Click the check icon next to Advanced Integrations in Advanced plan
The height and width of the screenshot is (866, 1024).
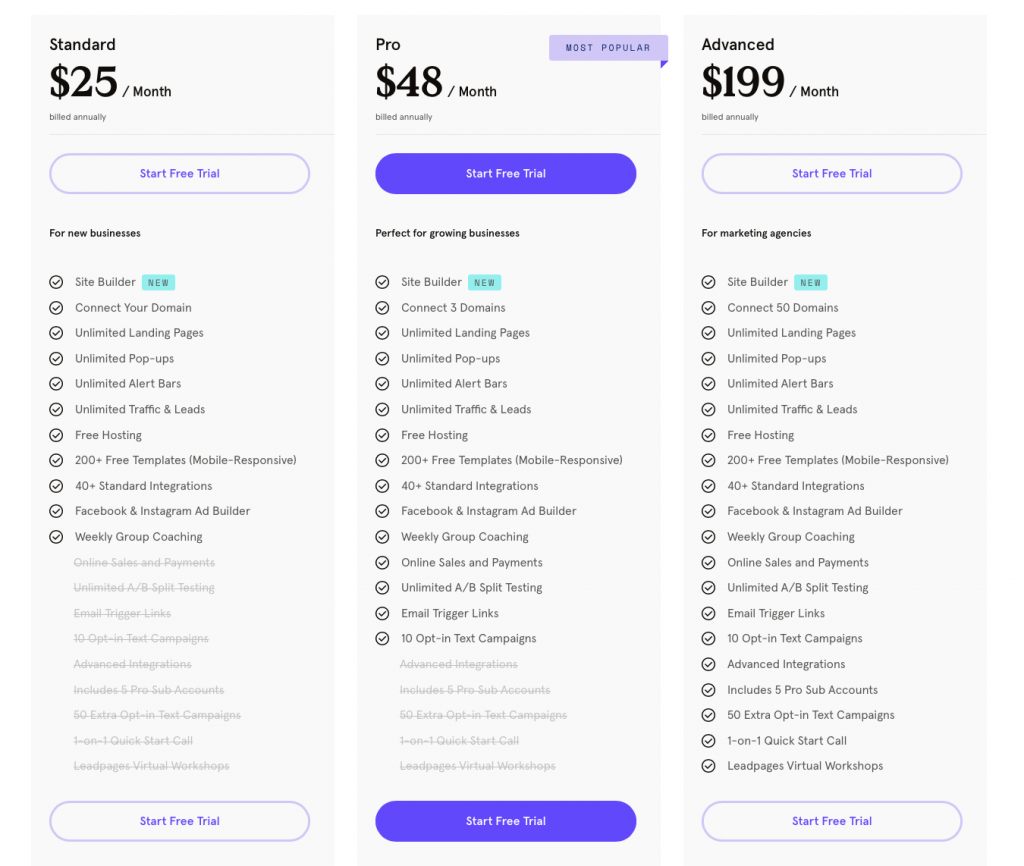click(708, 664)
